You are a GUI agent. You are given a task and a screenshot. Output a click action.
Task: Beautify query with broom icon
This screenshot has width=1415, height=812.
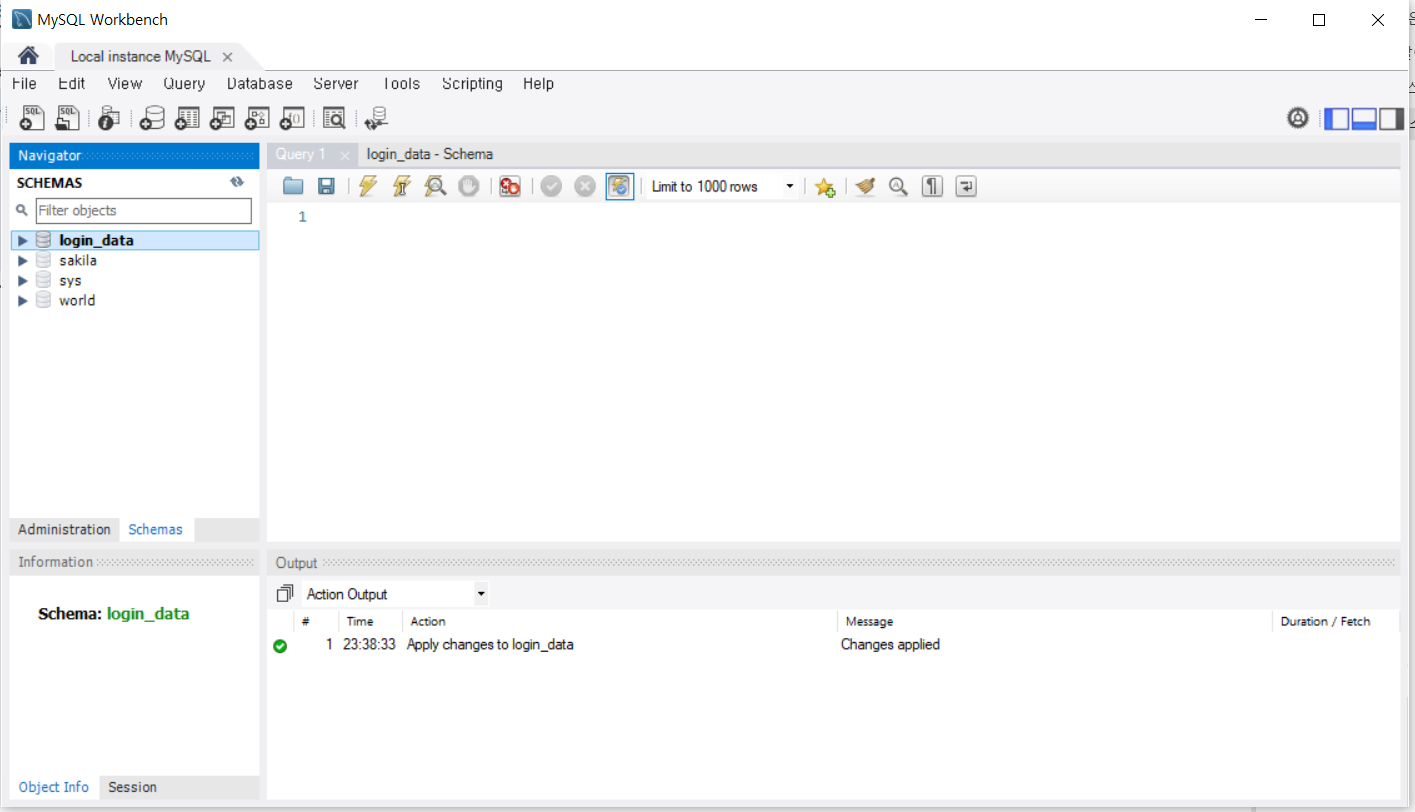pyautogui.click(x=865, y=186)
